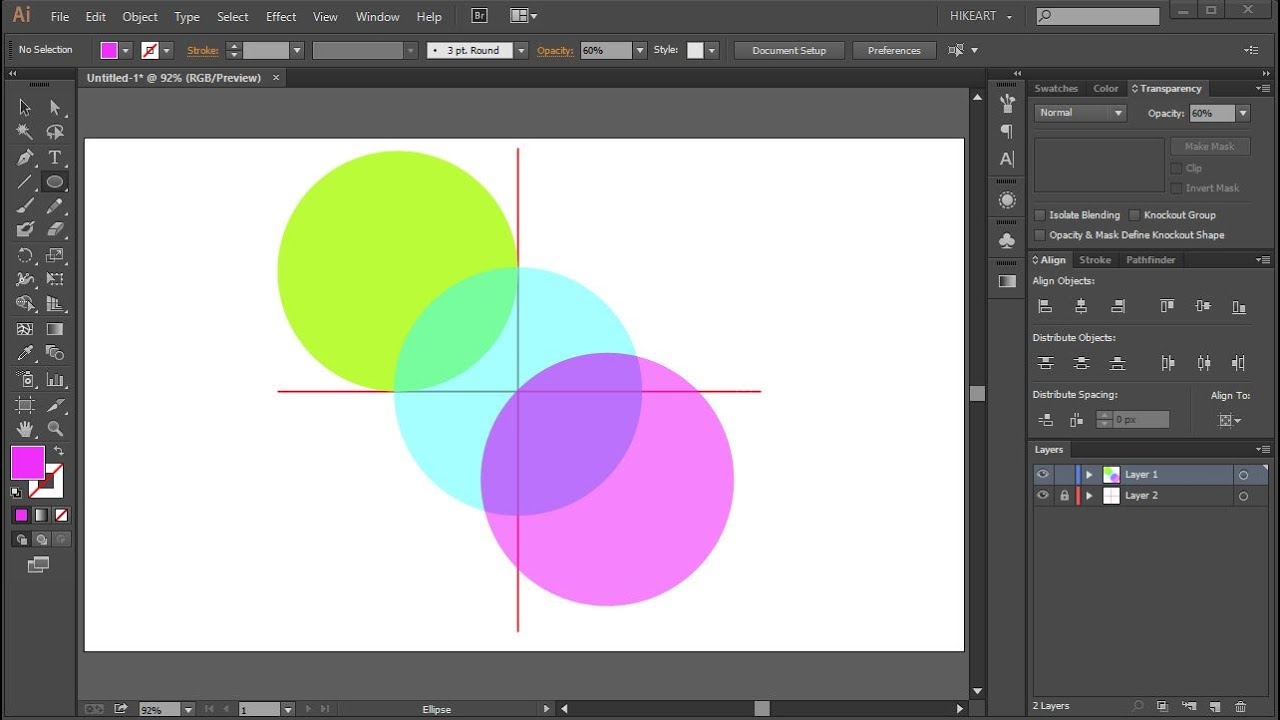Unlock Layer 2 via lock icon
Screen dimensions: 1280x720
click(x=1064, y=496)
